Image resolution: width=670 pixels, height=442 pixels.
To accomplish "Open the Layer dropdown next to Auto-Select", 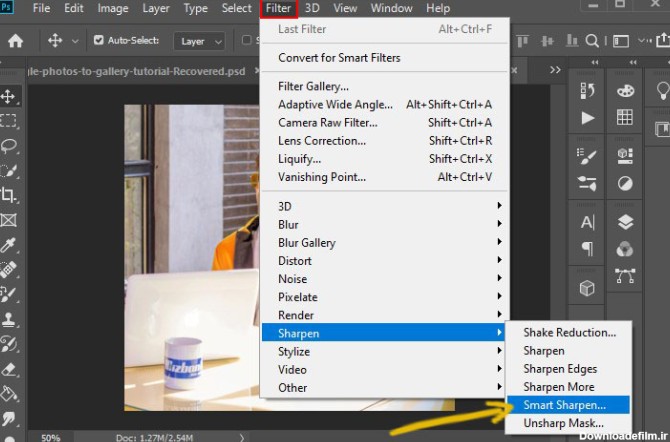I will click(x=198, y=41).
